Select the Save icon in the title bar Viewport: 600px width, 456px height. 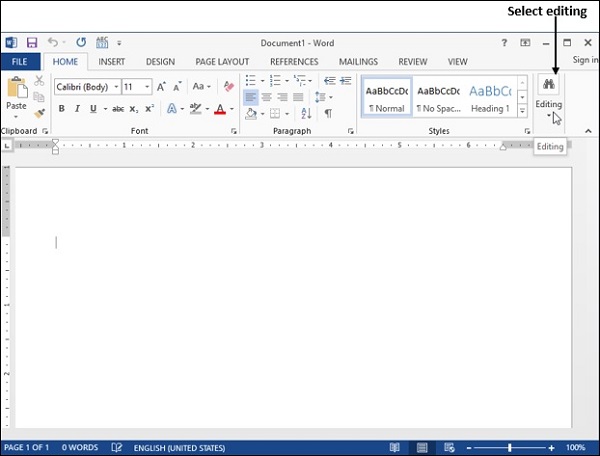32,43
